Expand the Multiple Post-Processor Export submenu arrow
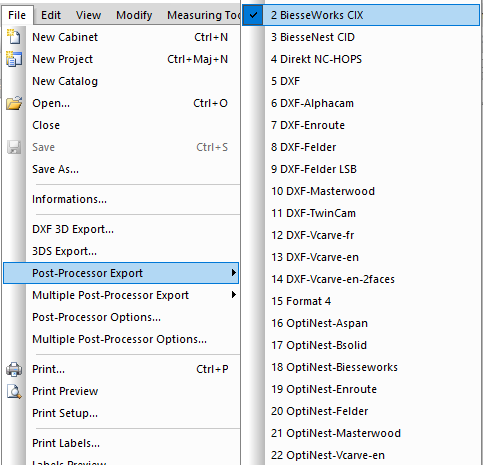This screenshot has height=465, width=483. point(234,295)
